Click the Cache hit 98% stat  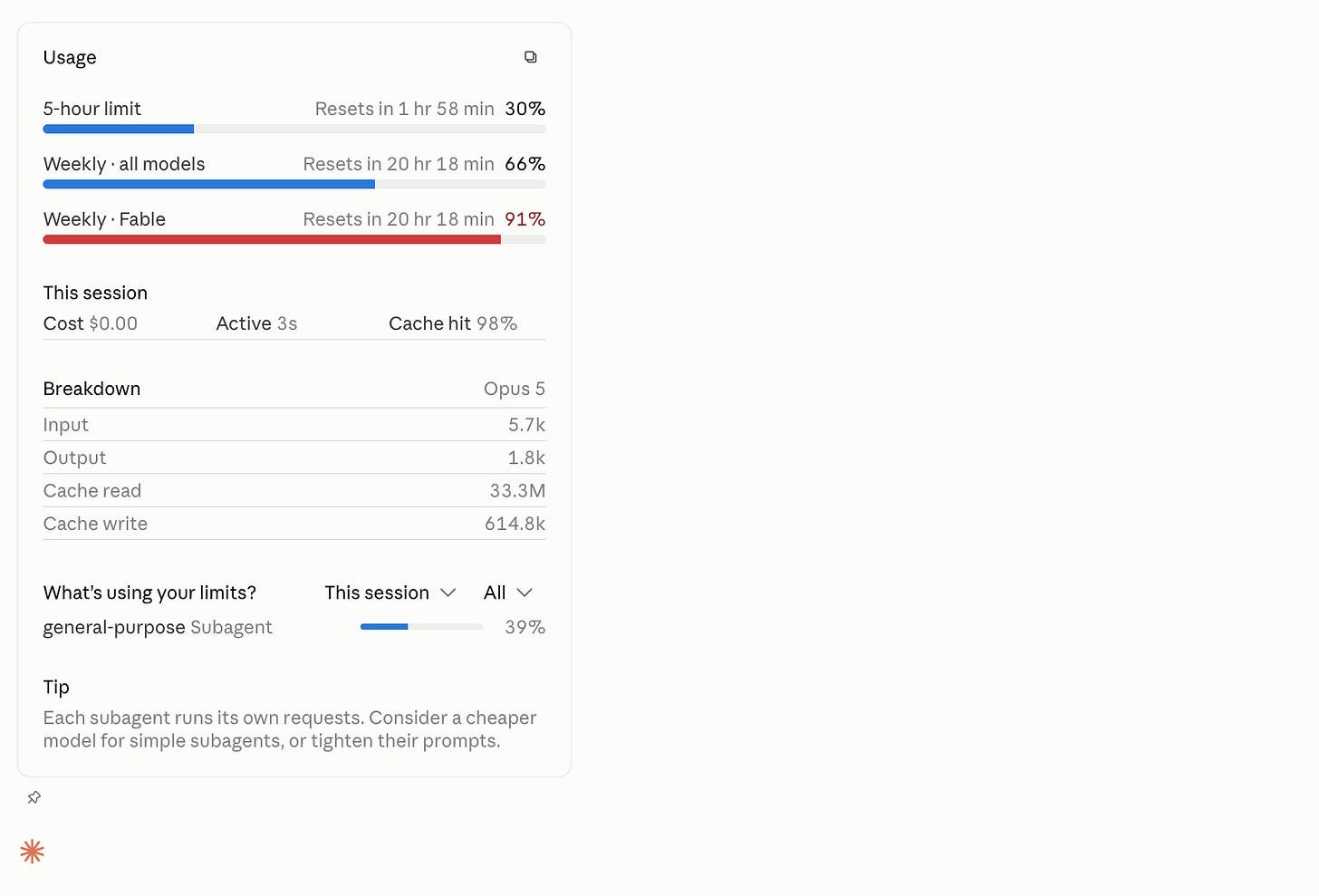(453, 323)
